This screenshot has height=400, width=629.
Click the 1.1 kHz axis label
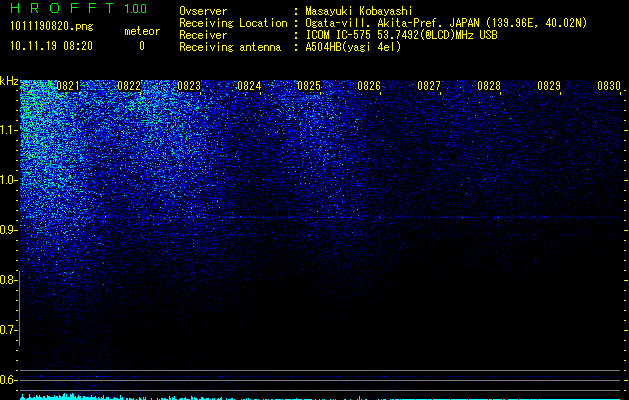7,130
